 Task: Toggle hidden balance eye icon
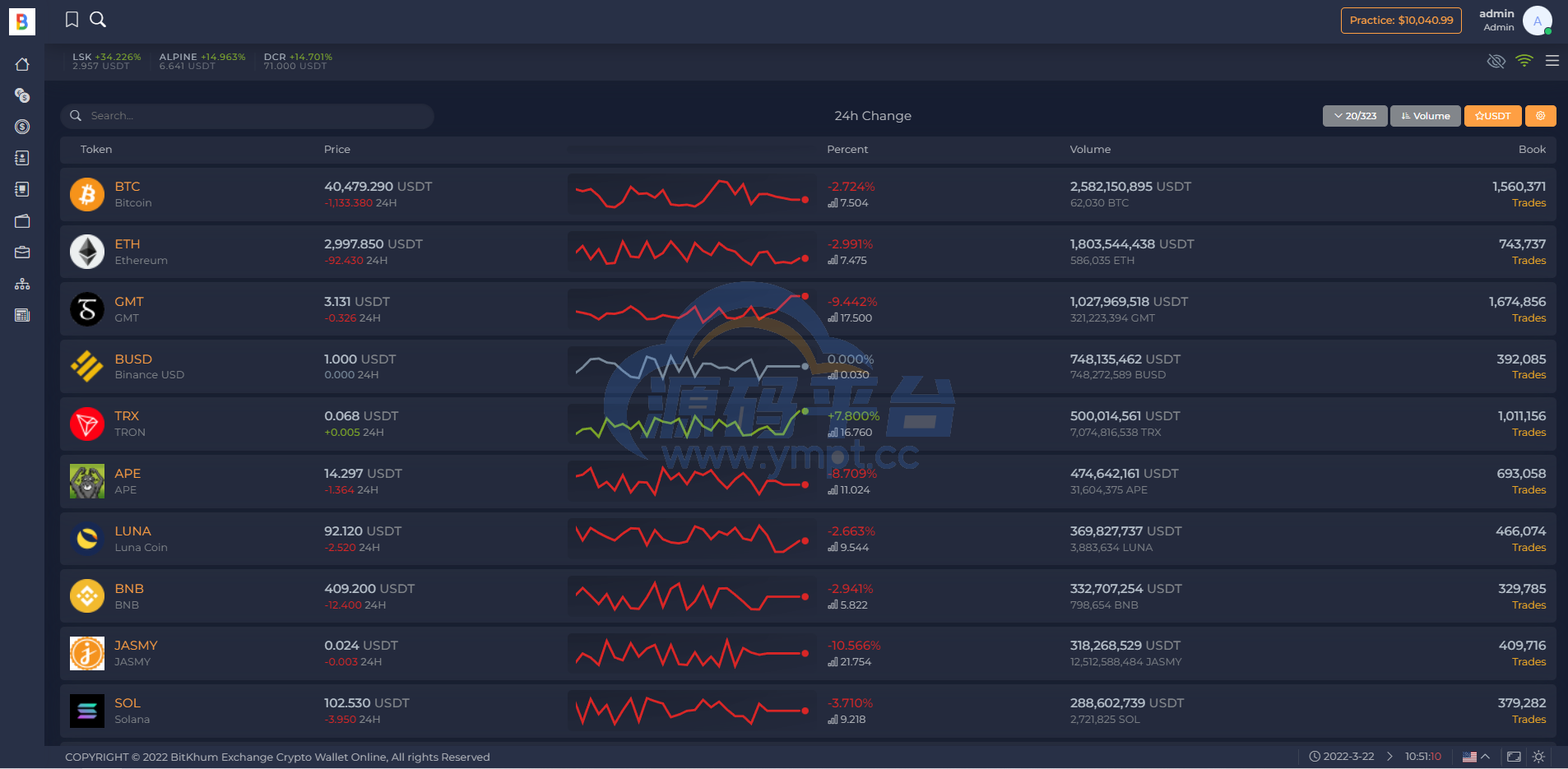[1496, 61]
